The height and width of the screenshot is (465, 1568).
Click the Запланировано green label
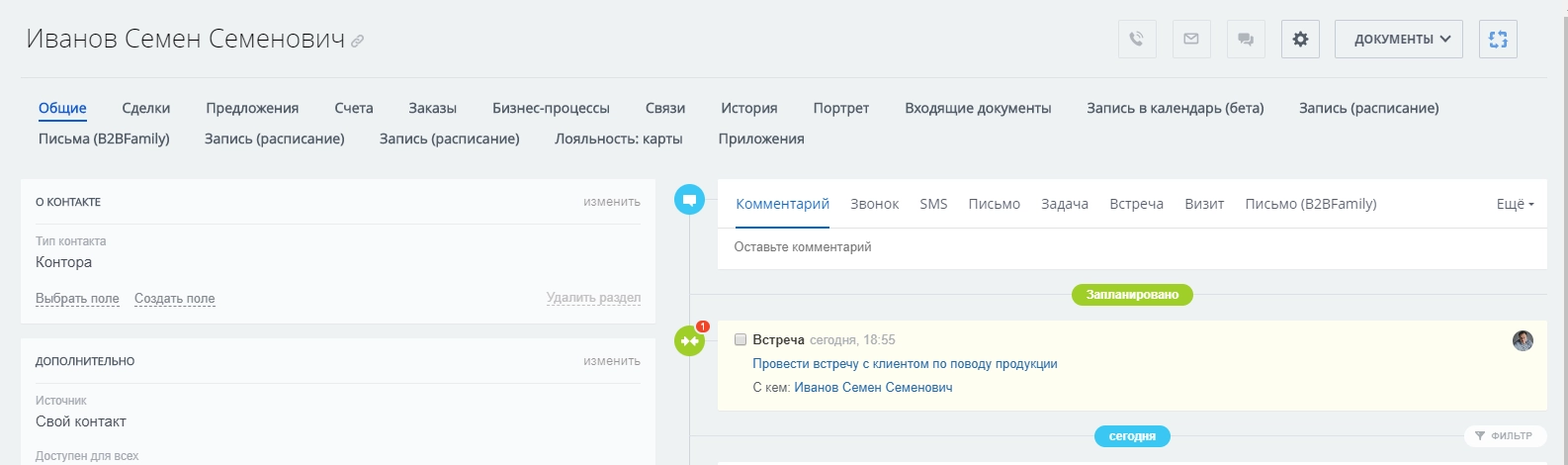tap(1132, 295)
